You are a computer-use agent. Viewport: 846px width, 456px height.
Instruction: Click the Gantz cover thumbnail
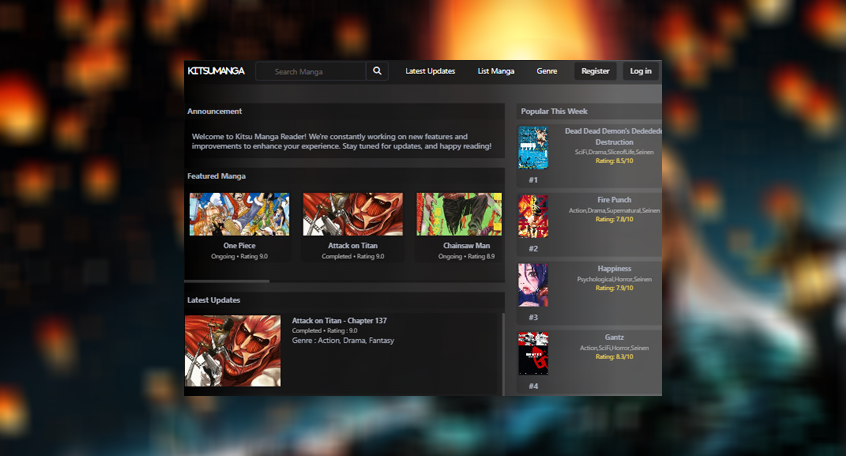[x=533, y=353]
